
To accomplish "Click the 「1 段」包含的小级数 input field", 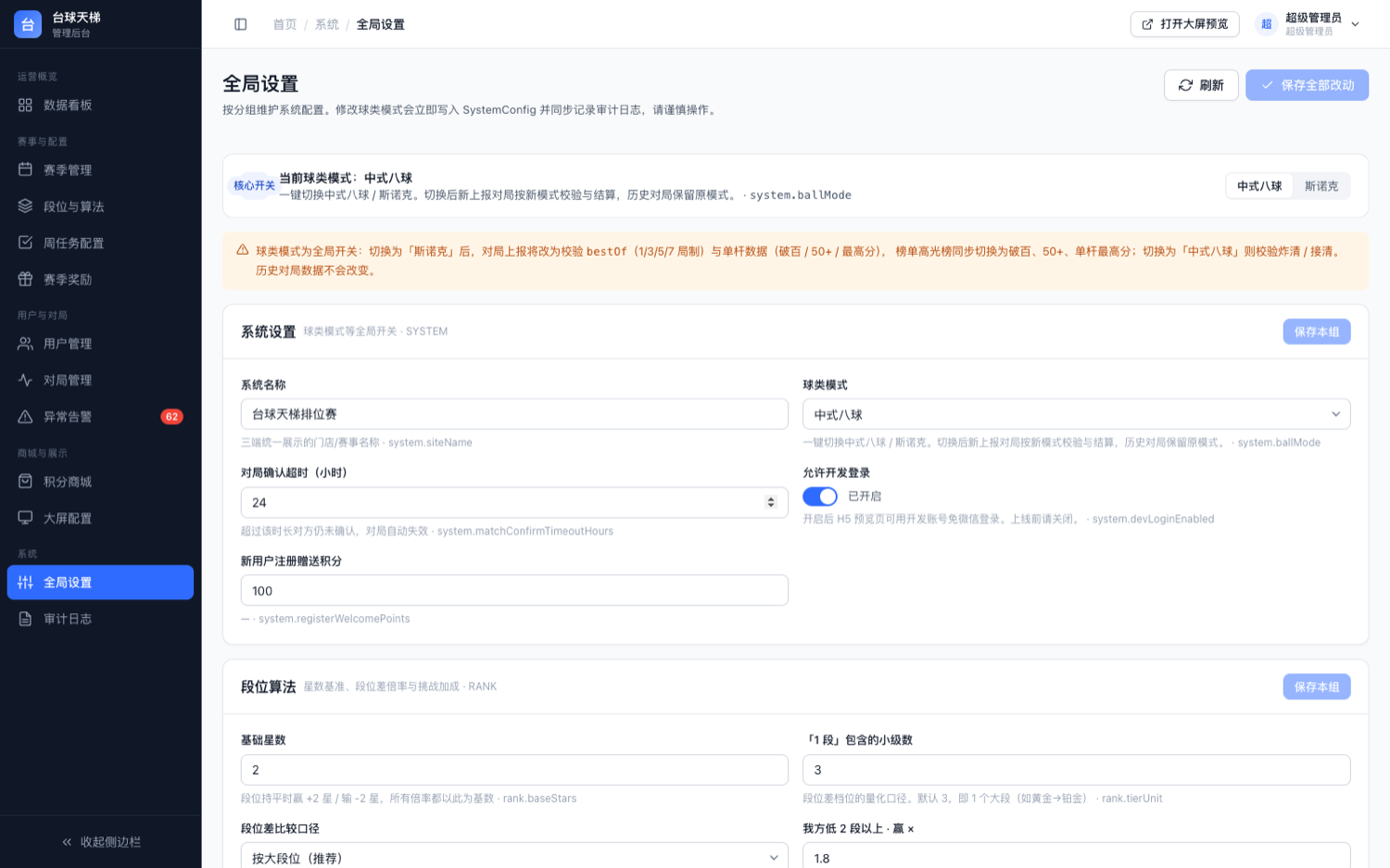I will pos(1076,770).
